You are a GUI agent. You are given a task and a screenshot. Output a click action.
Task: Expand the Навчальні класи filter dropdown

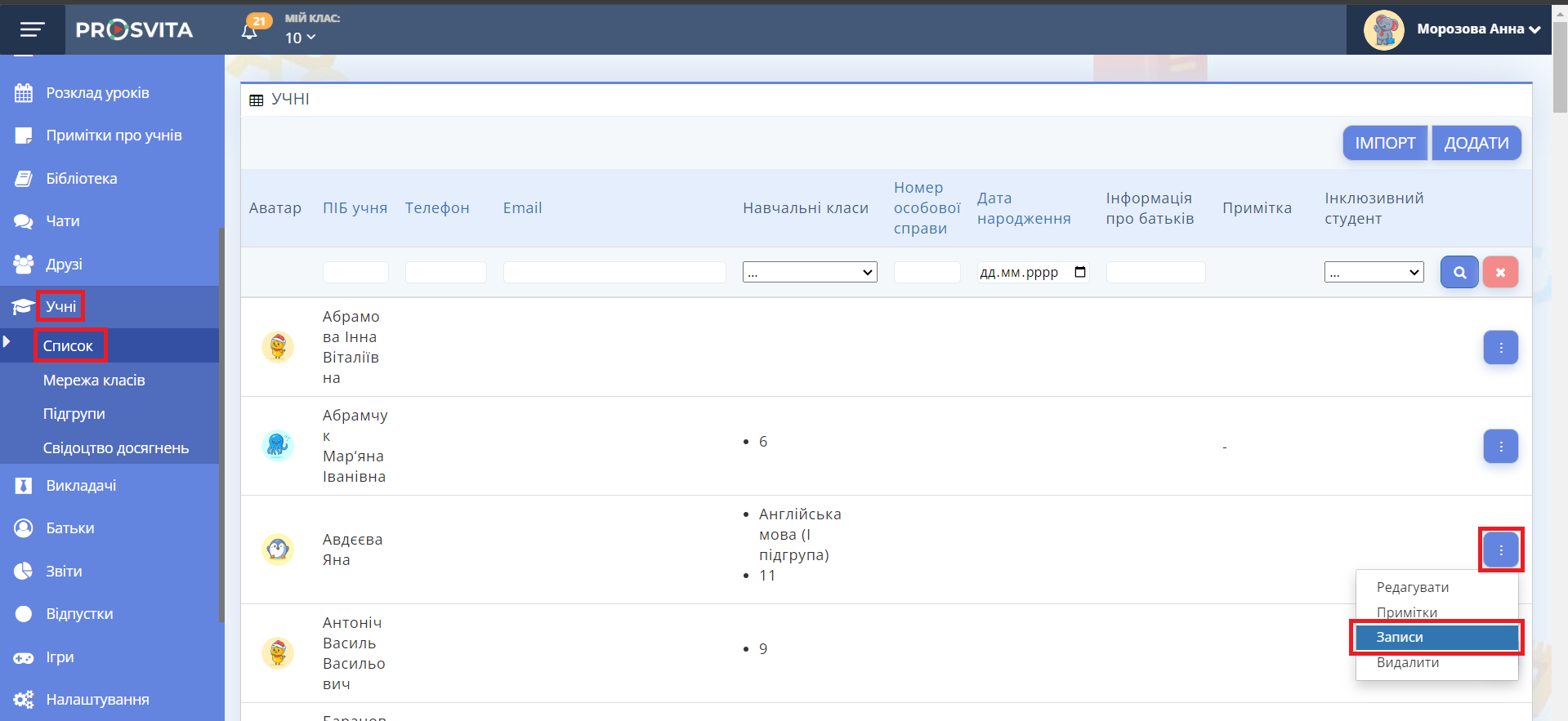click(x=809, y=272)
